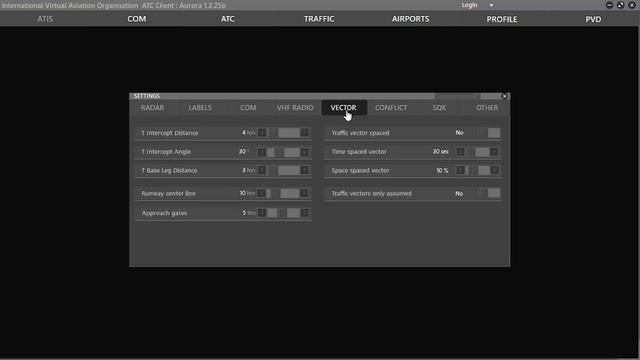This screenshot has height=360, width=640.
Task: Decrease the Runway center line length
Action: [x=262, y=193]
